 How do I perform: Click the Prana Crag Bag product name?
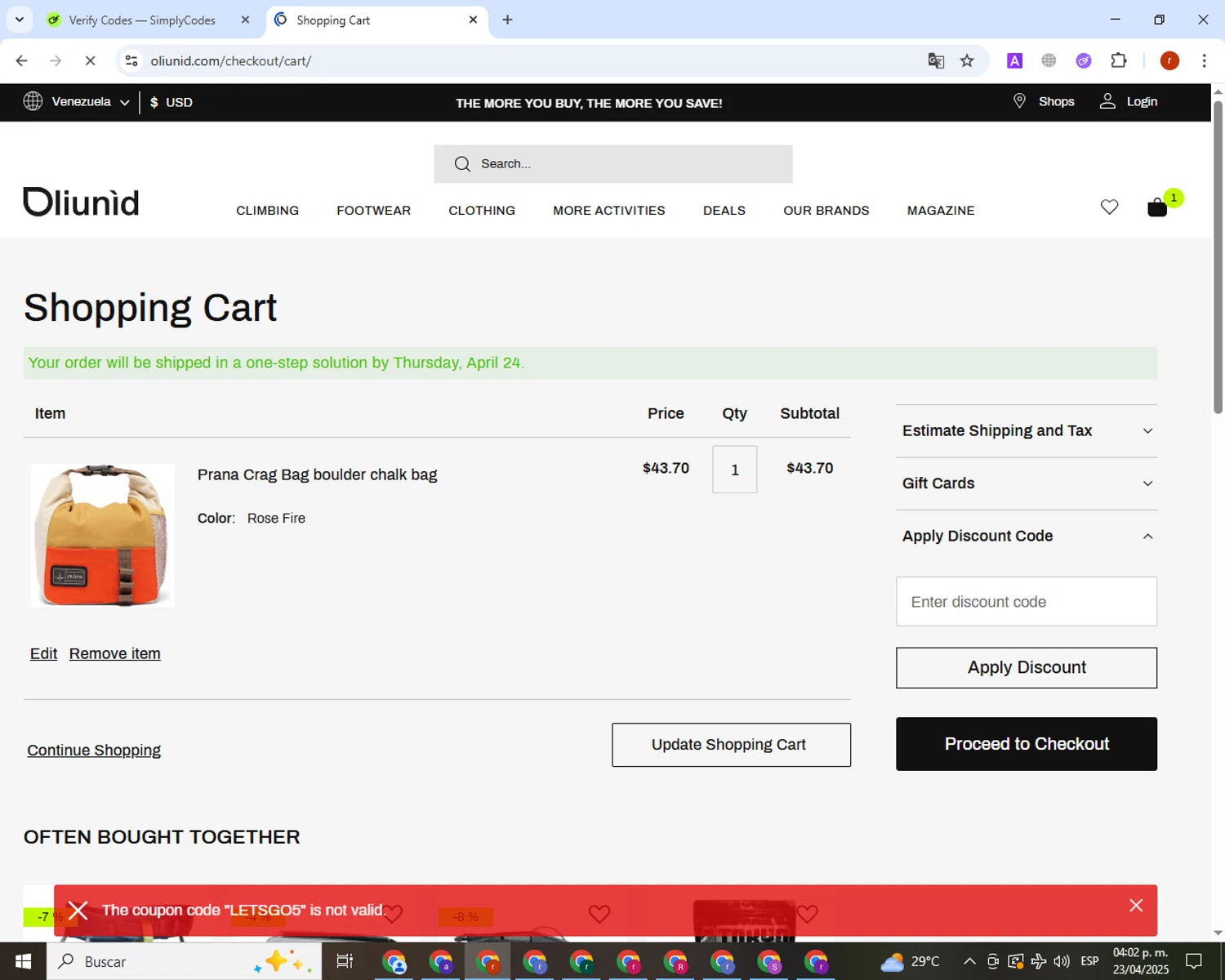pos(317,474)
